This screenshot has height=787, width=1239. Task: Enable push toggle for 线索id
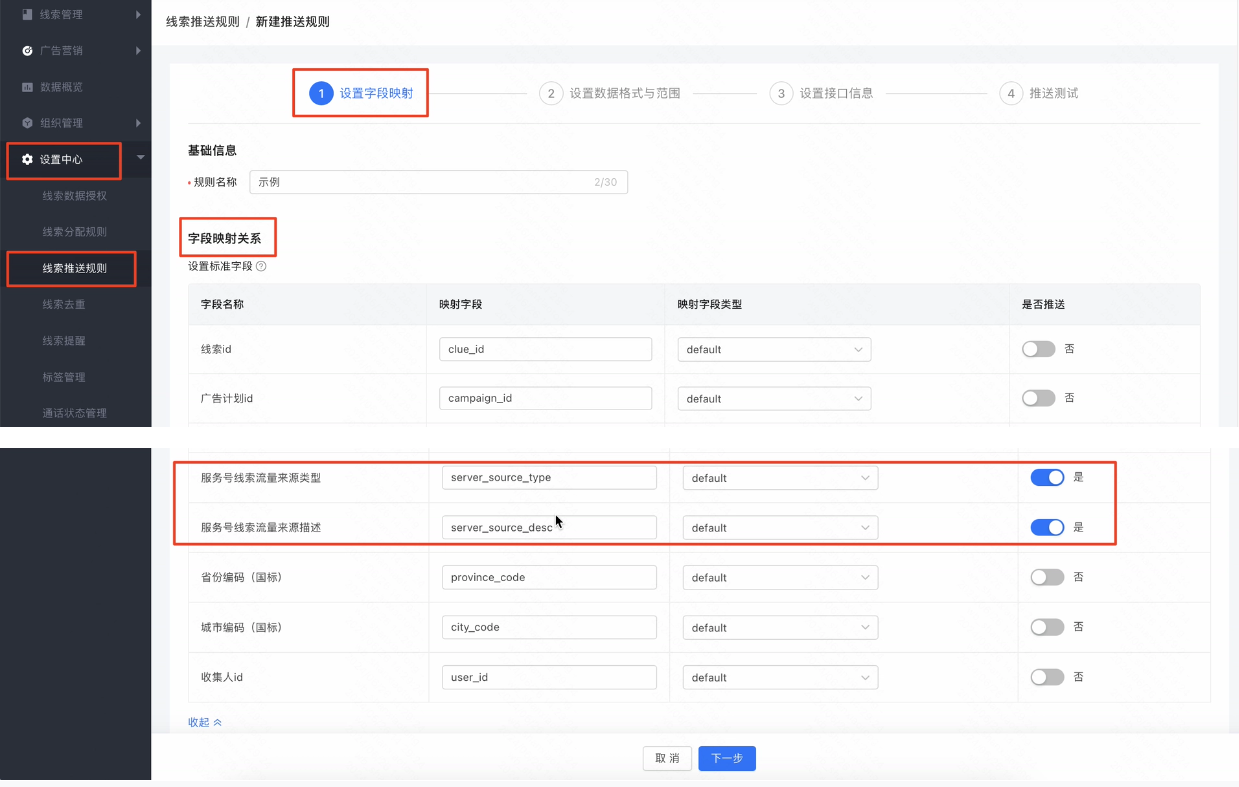[1038, 349]
